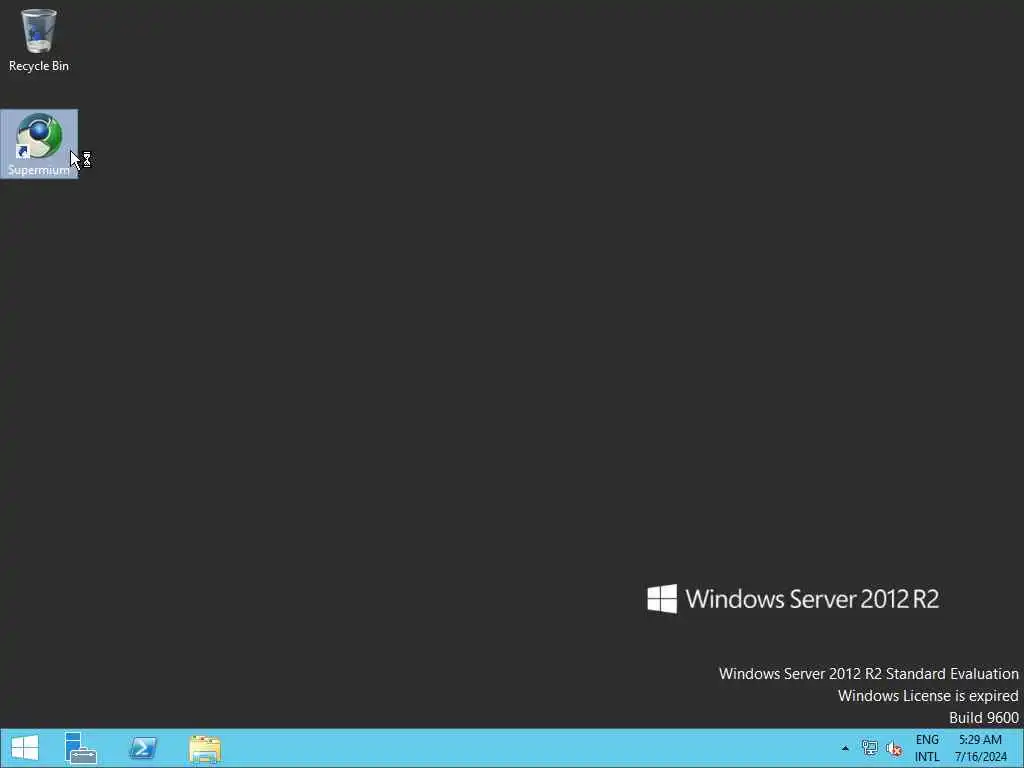Open the ENG INTL input language switcher
The width and height of the screenshot is (1024, 768).
click(x=927, y=748)
